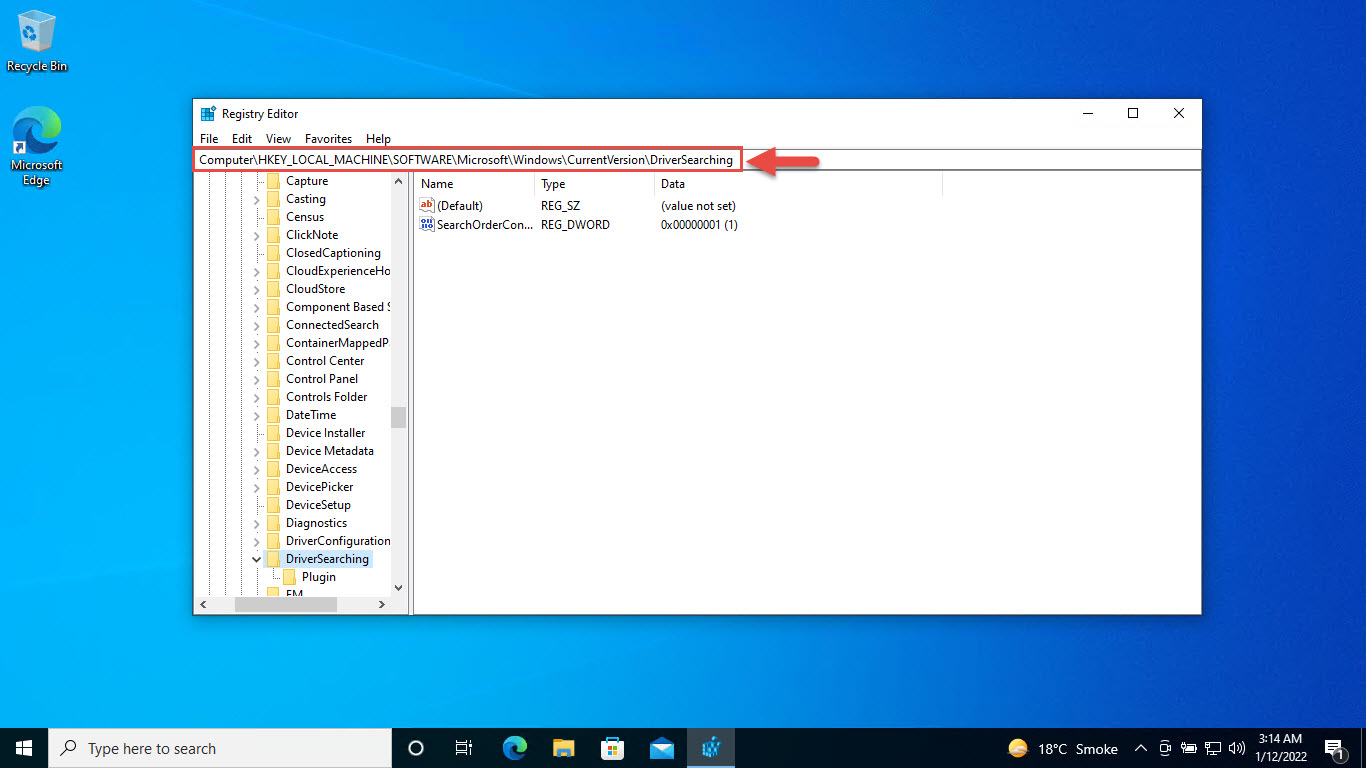Click the tree scroll down arrow
1366x768 pixels.
point(398,588)
